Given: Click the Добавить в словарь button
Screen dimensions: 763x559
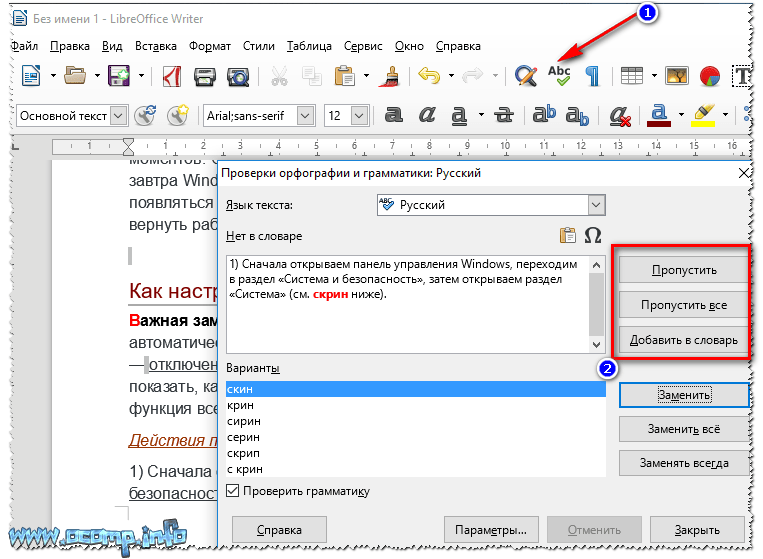Looking at the screenshot, I should [x=683, y=340].
